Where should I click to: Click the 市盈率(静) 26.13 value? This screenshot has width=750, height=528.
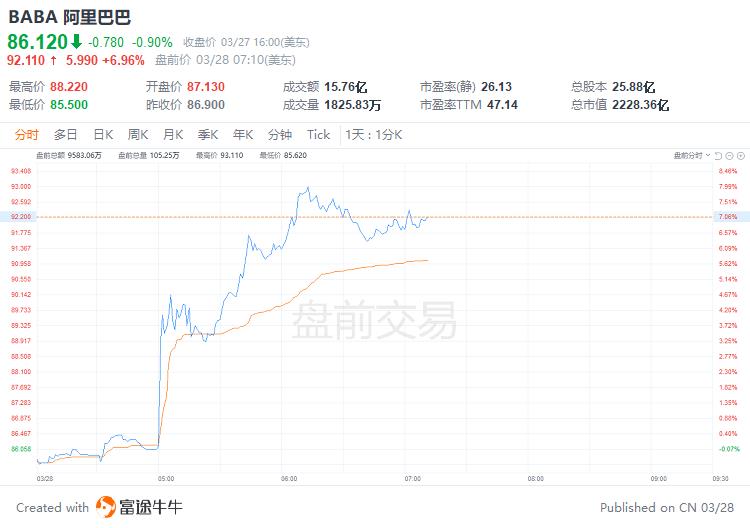click(x=496, y=87)
